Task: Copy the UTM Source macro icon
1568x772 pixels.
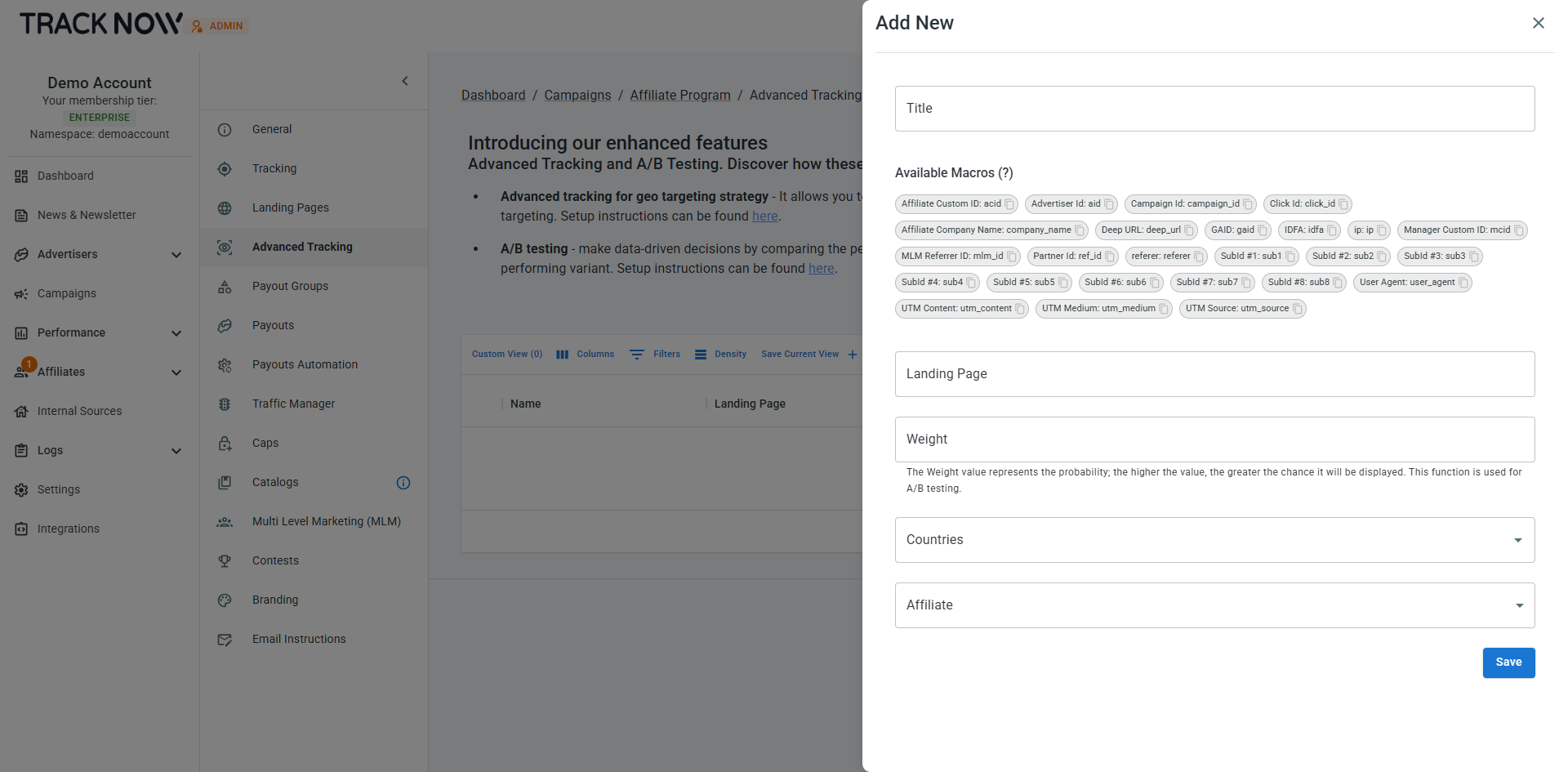Action: [1298, 309]
